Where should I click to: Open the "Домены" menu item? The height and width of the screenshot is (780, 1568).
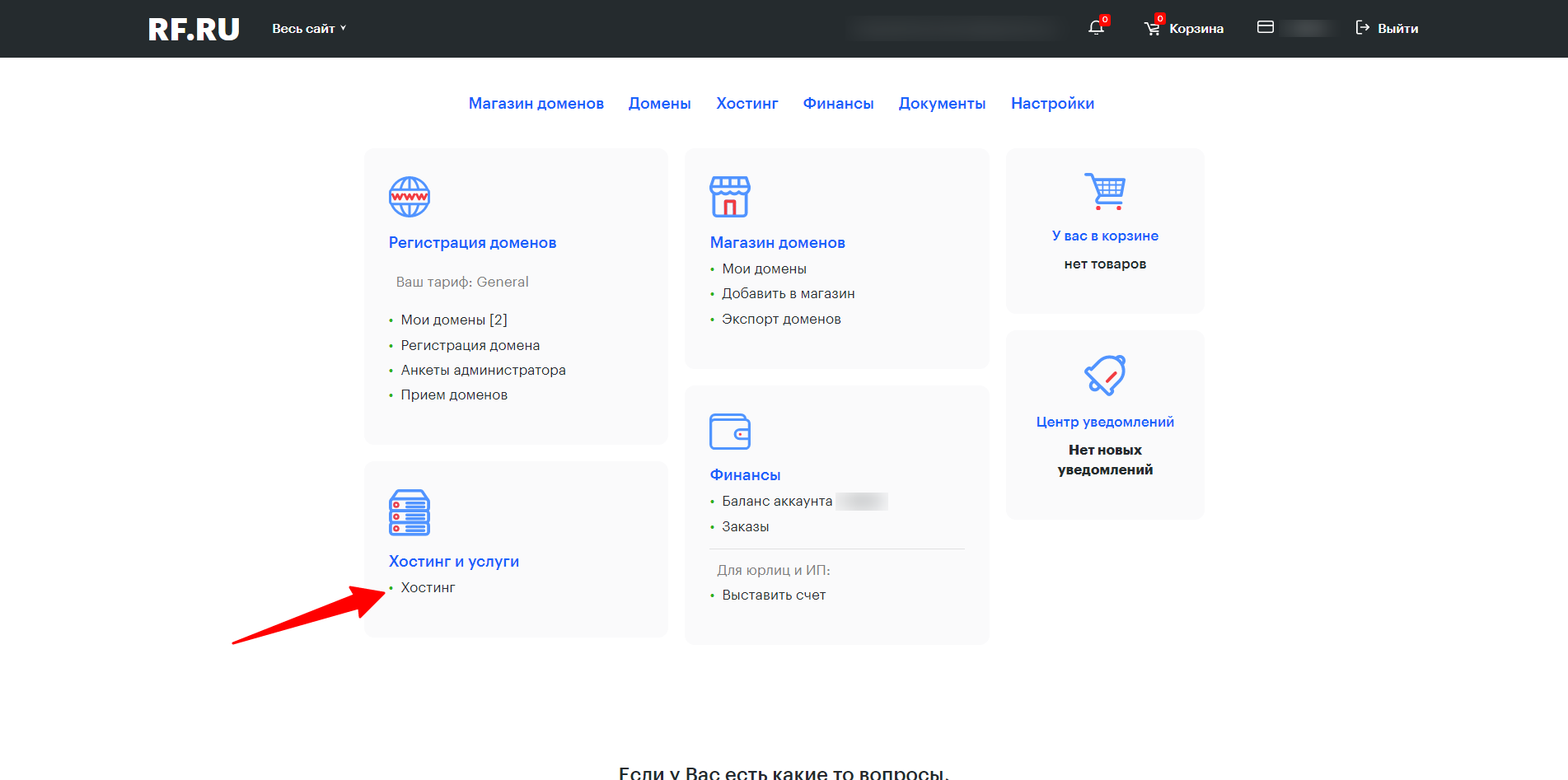point(659,104)
